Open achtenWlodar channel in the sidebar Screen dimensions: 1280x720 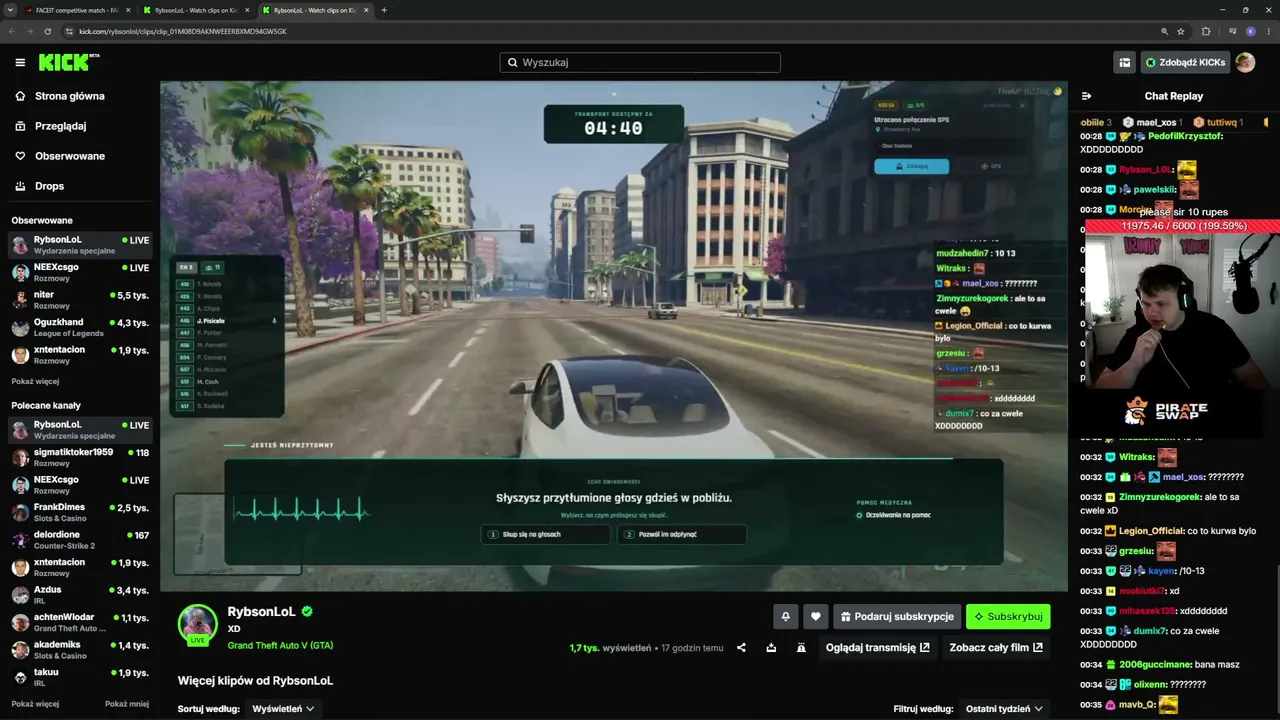point(80,622)
